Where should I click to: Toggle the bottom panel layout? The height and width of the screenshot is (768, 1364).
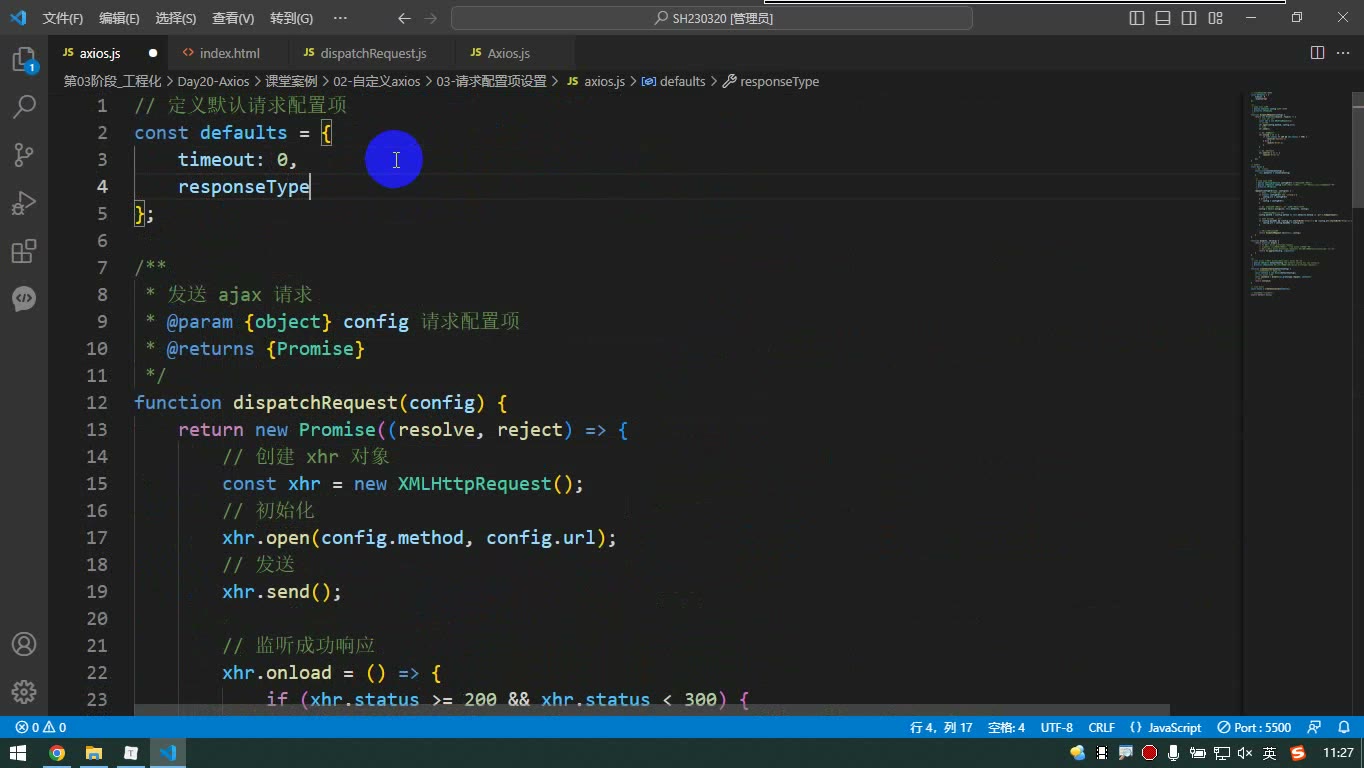[1163, 18]
